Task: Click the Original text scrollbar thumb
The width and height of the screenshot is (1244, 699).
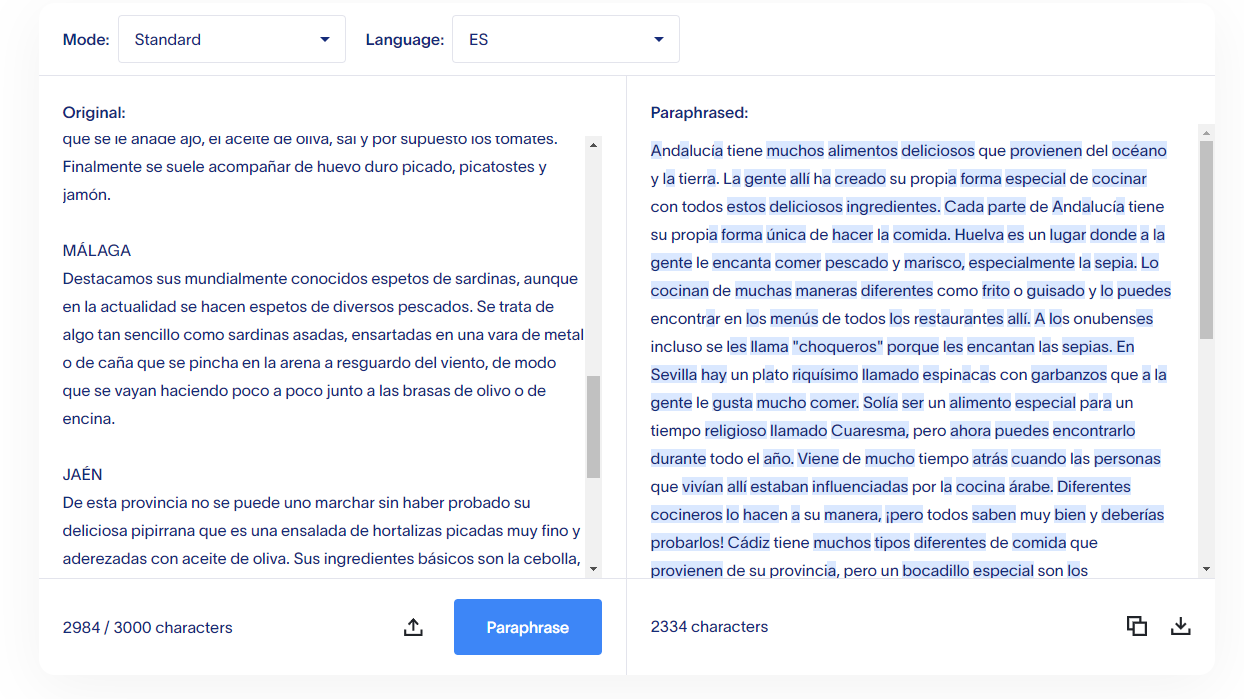Action: click(593, 427)
